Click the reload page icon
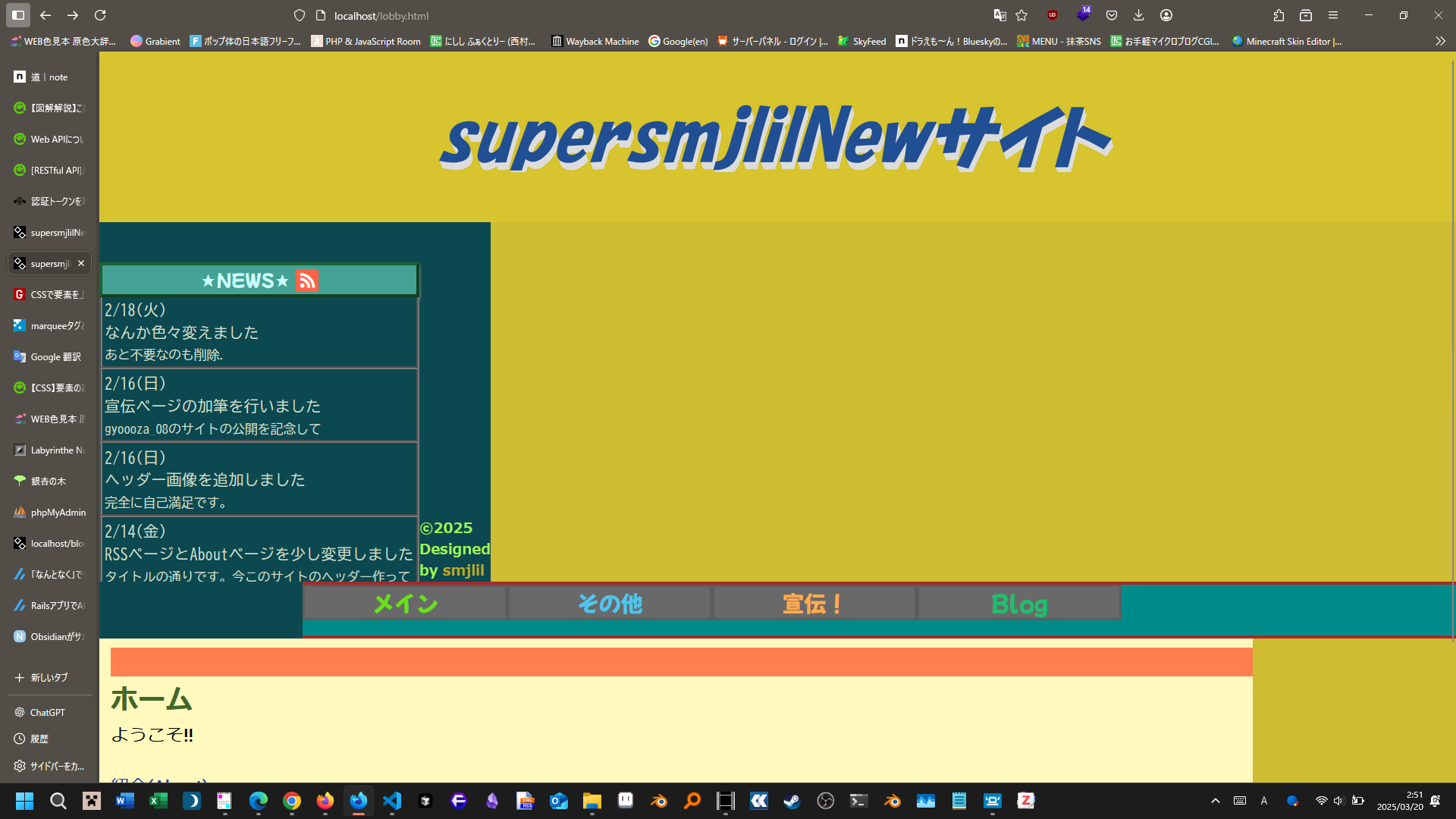Viewport: 1456px width, 819px height. coord(101,15)
